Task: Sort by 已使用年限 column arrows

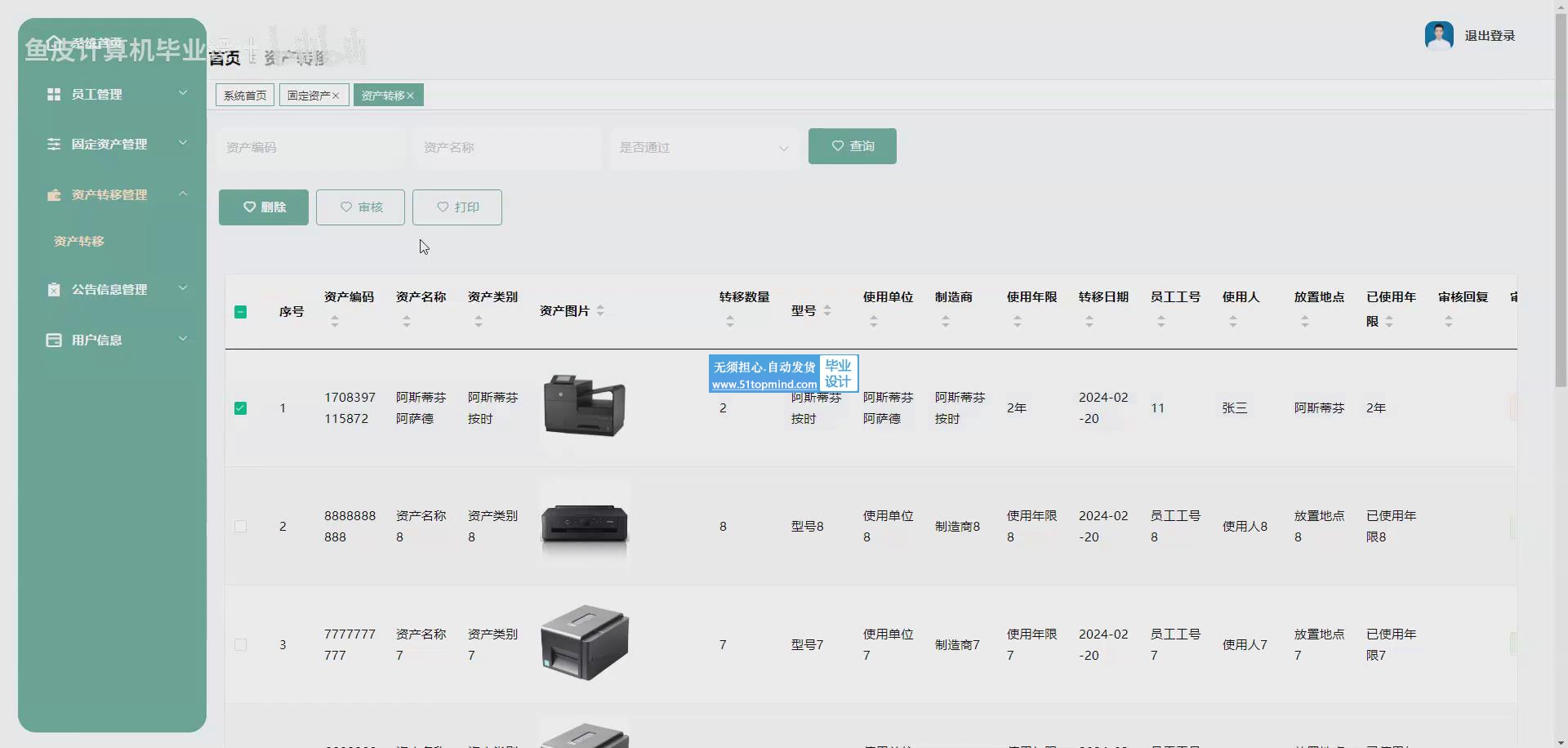Action: click(x=1389, y=322)
